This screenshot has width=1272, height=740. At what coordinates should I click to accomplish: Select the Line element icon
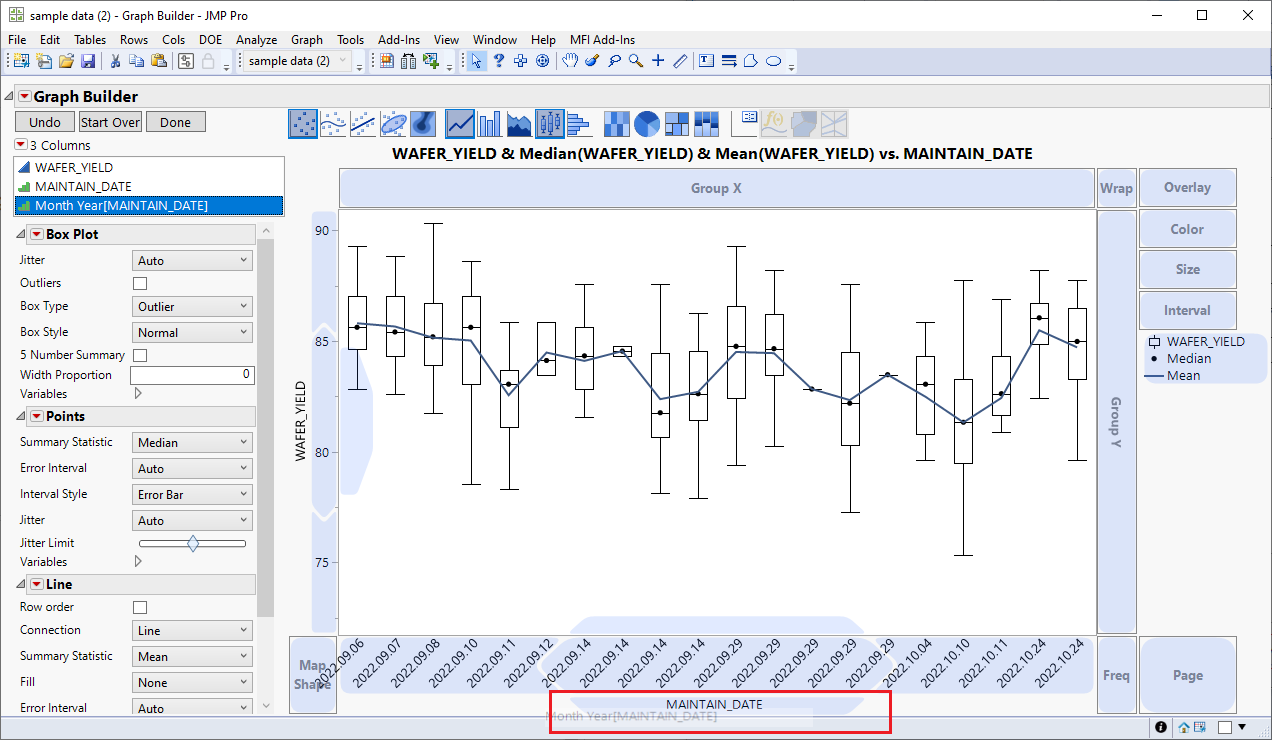point(459,124)
